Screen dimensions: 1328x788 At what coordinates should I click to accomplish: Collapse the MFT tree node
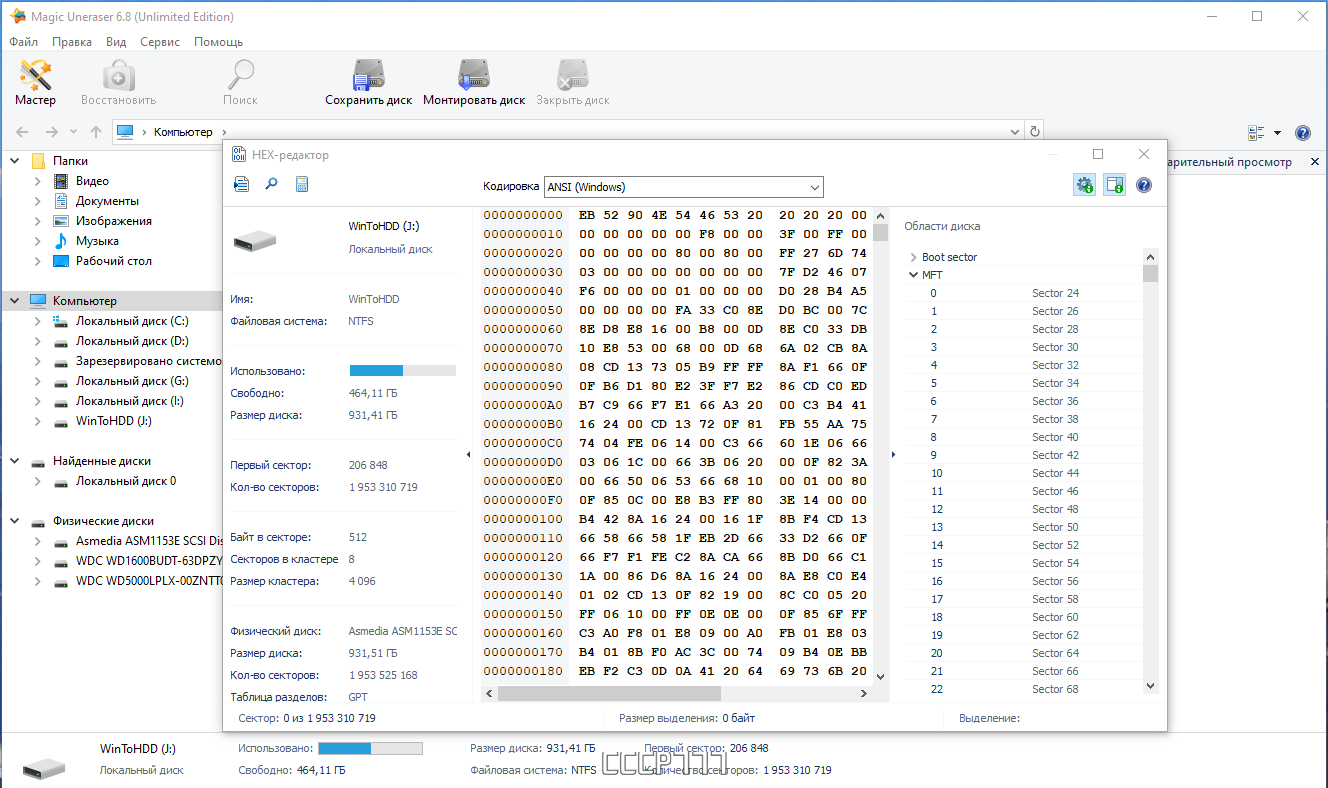pos(913,275)
